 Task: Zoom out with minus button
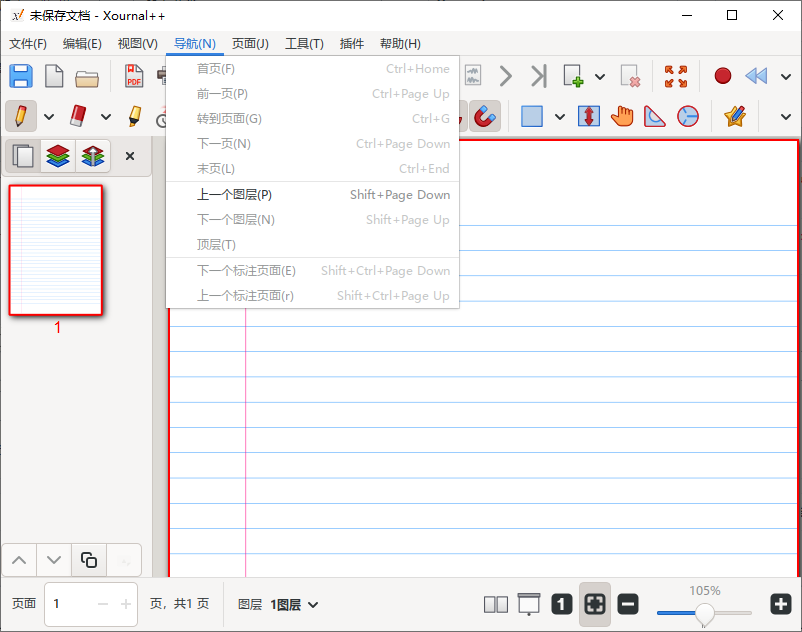click(628, 604)
